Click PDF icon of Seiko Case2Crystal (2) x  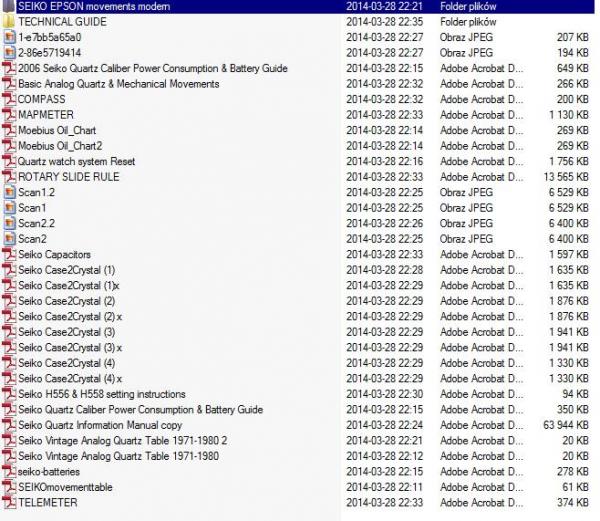[9, 316]
